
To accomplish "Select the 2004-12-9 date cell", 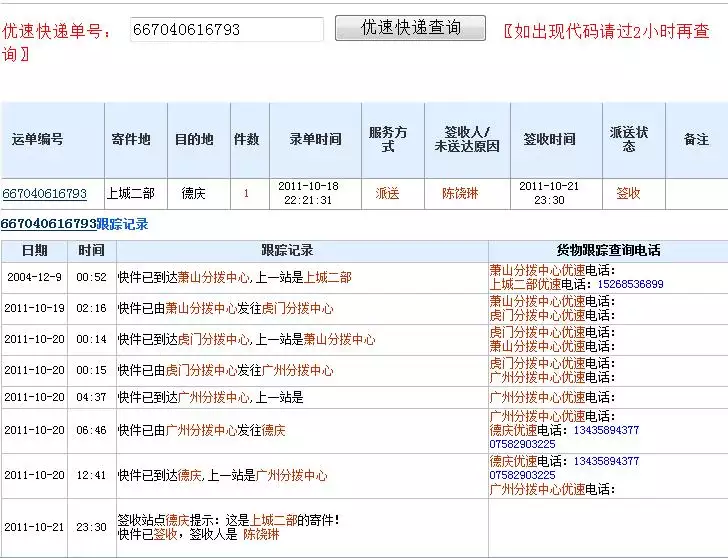I will tap(34, 277).
